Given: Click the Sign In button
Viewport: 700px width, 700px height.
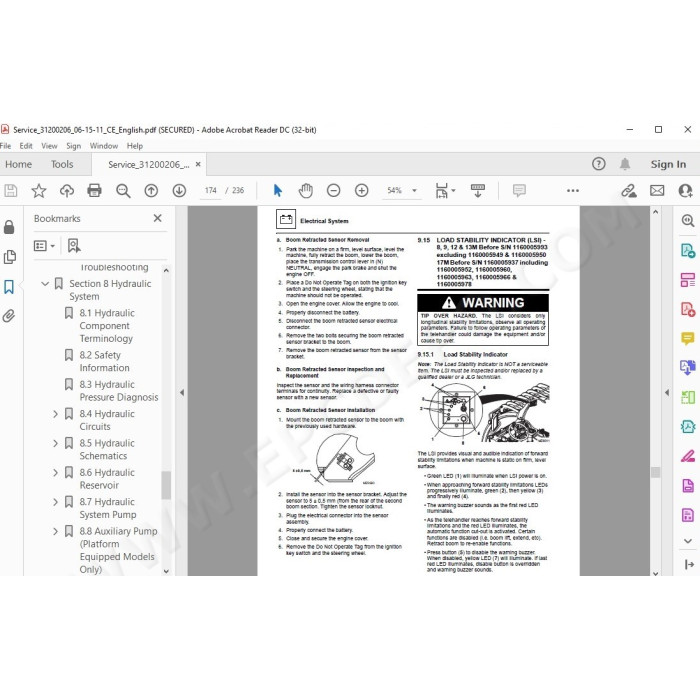Looking at the screenshot, I should point(668,164).
